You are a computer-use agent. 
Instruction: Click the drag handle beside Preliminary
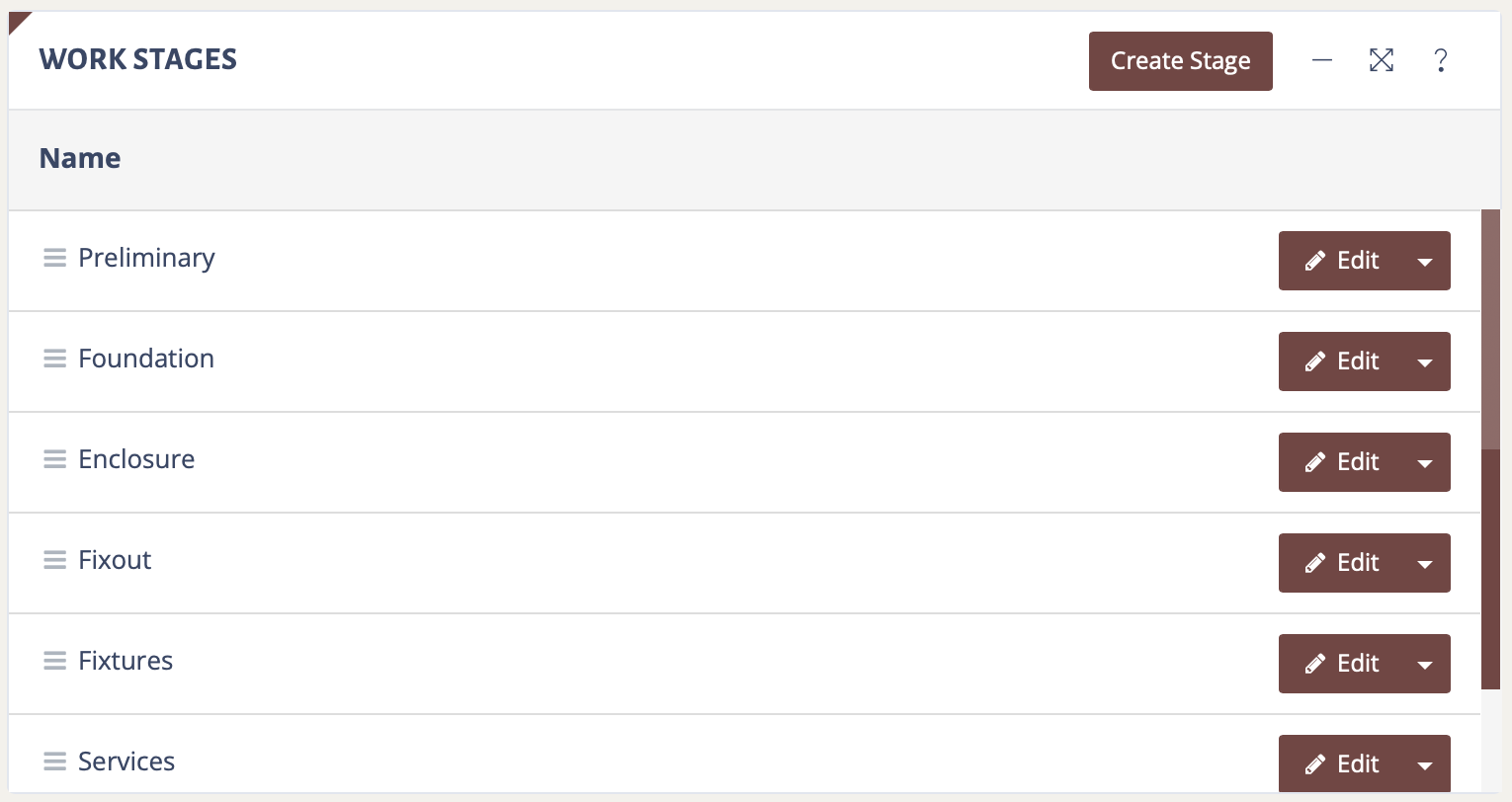pyautogui.click(x=55, y=258)
